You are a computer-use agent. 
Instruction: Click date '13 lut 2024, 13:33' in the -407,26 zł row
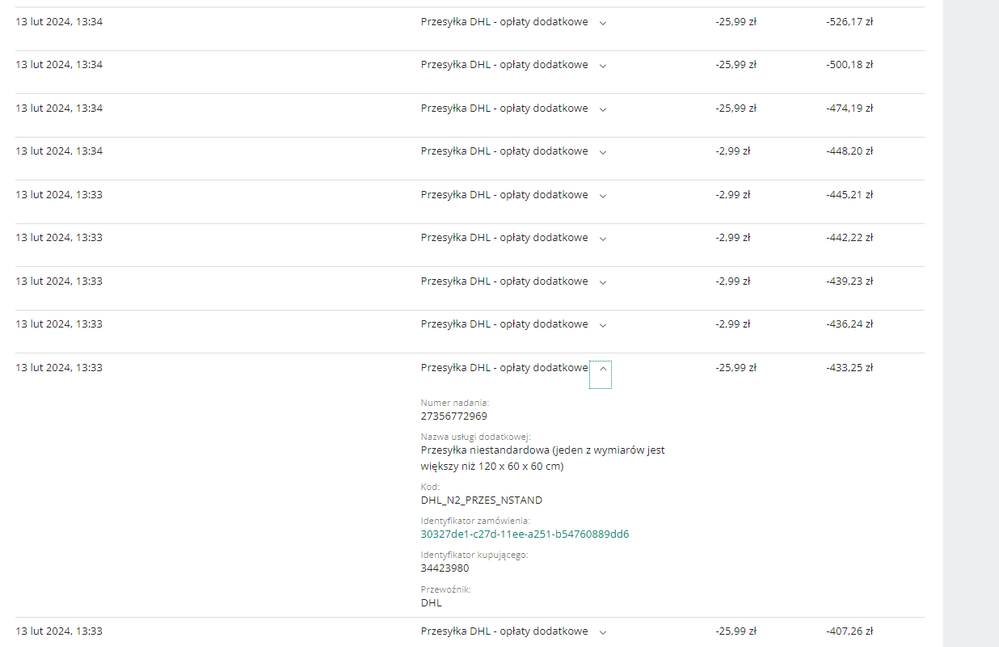click(59, 631)
